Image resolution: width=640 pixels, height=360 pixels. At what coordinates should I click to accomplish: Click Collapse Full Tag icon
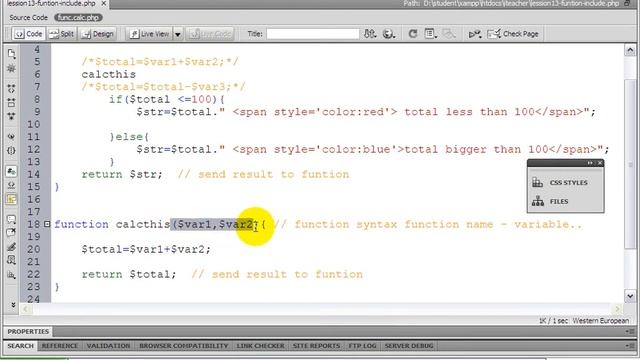tap(11, 88)
